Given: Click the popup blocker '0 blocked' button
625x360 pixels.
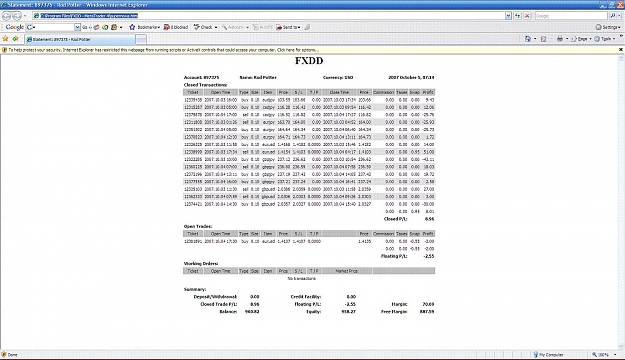Looking at the screenshot, I should tap(176, 27).
